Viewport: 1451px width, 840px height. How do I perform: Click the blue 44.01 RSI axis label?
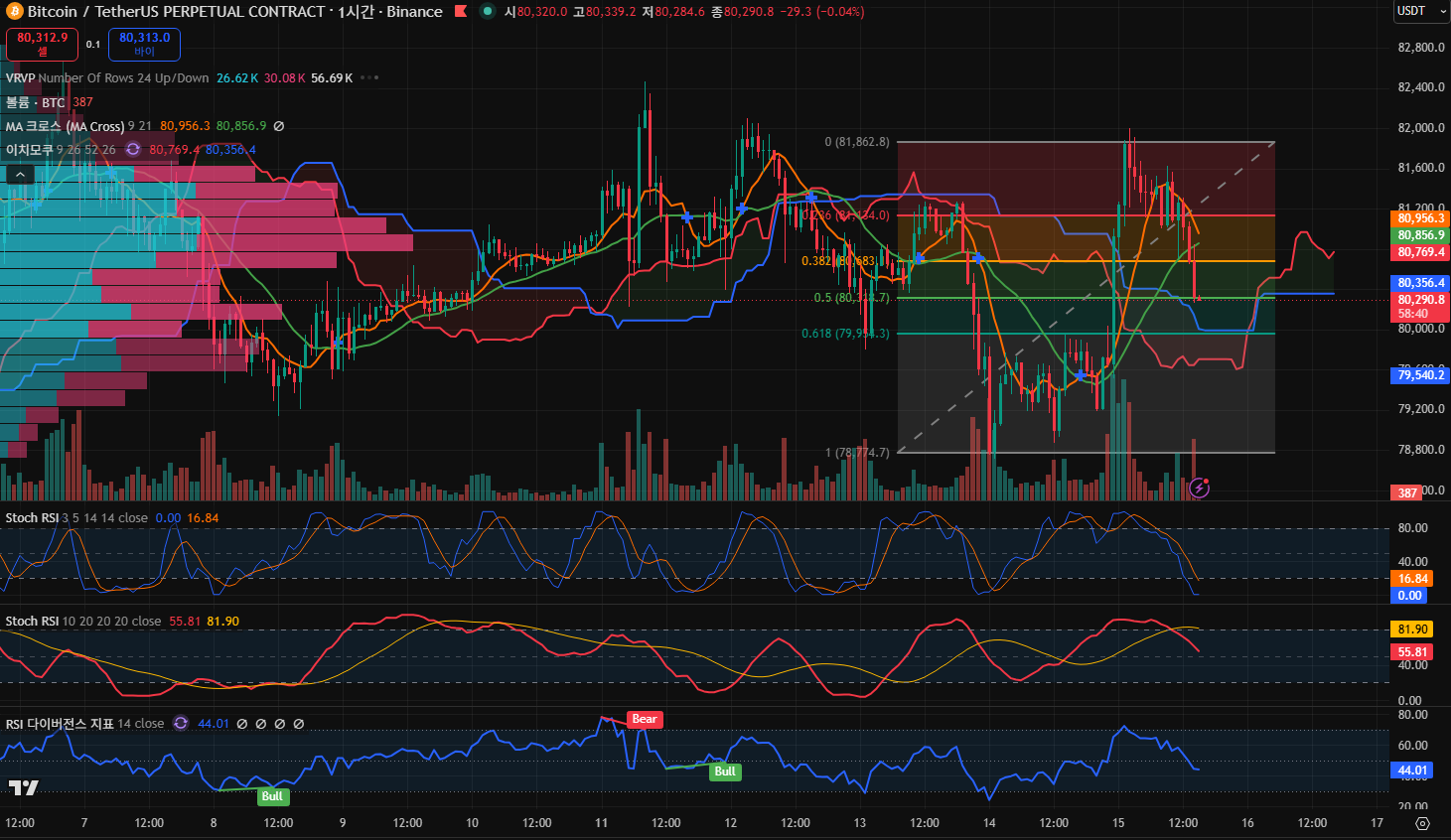(1413, 770)
